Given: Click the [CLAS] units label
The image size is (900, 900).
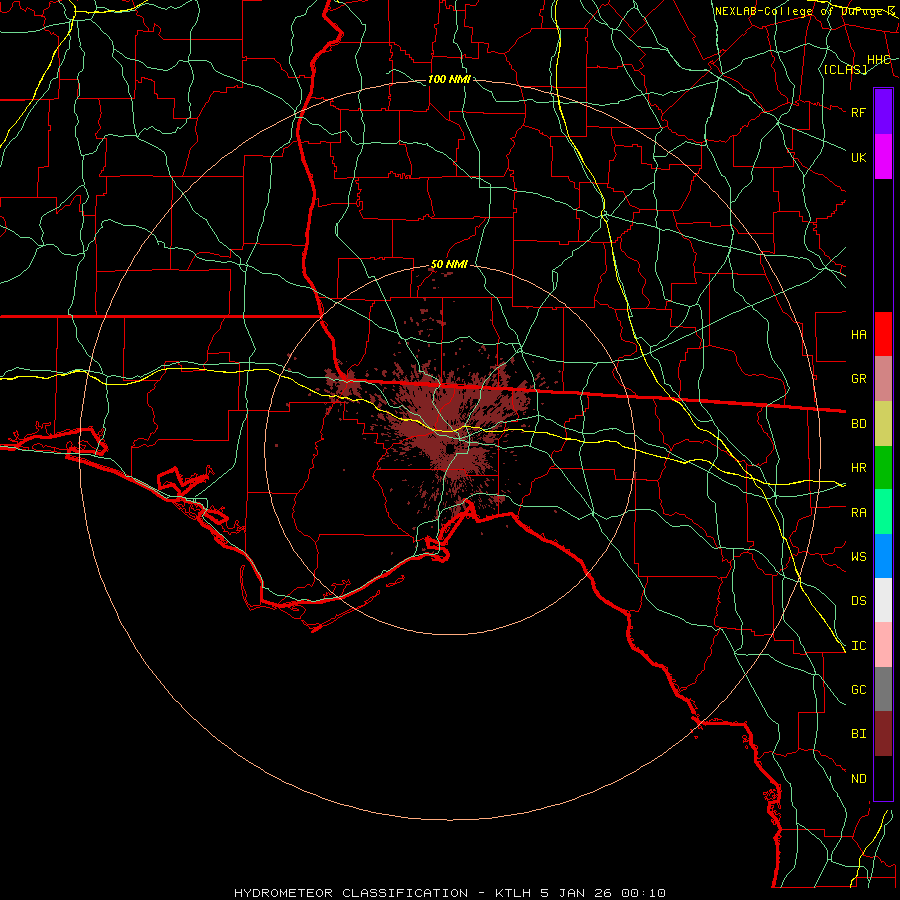Looking at the screenshot, I should 845,69.
